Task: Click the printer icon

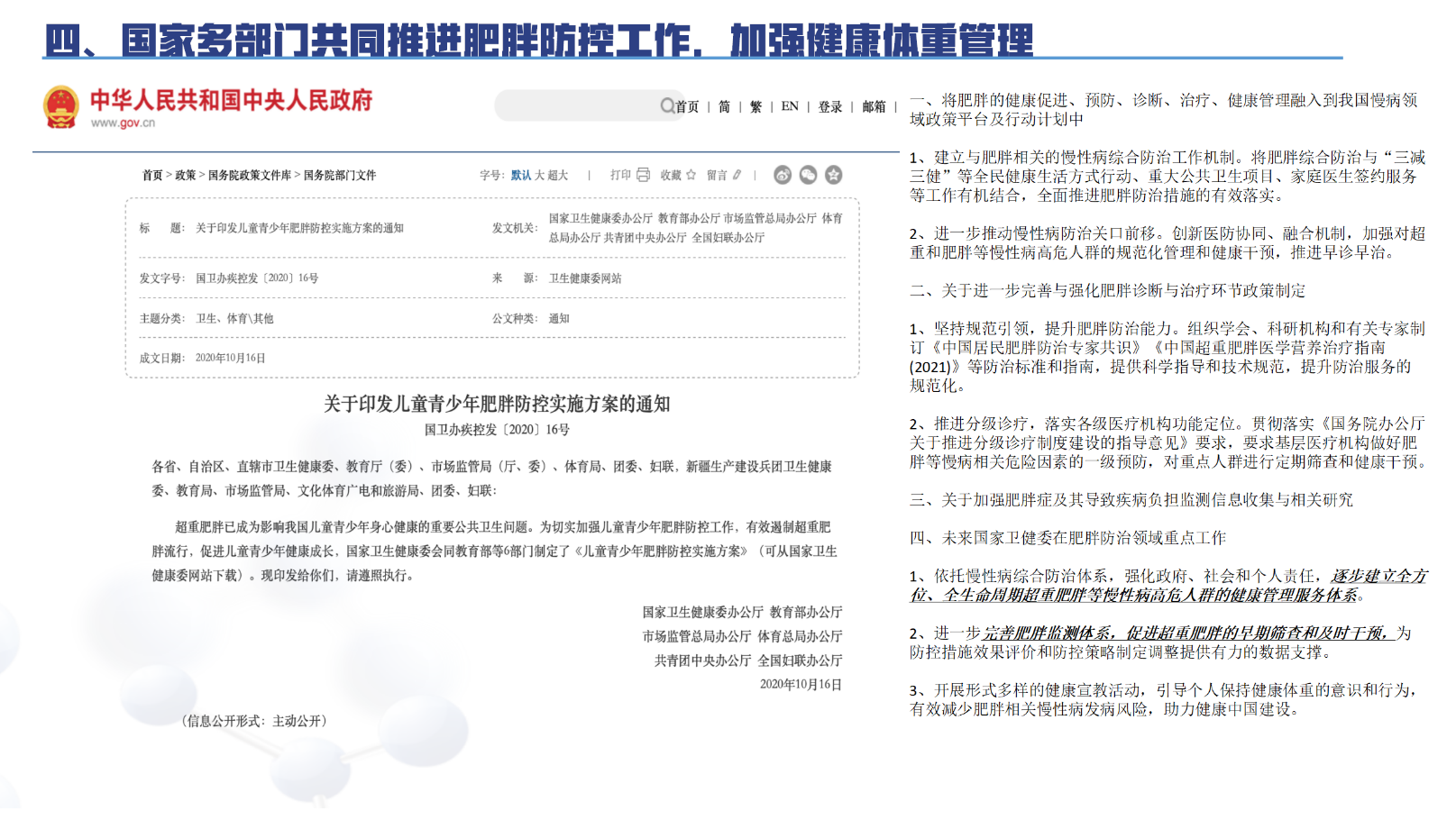Action: pos(643,175)
